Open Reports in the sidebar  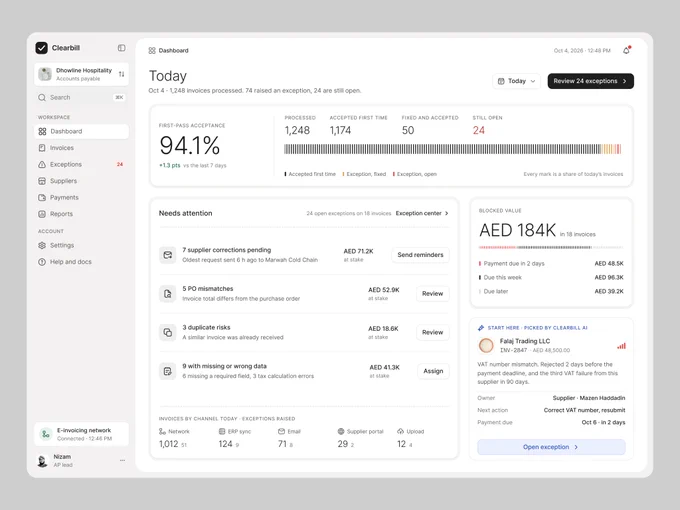[81, 214]
